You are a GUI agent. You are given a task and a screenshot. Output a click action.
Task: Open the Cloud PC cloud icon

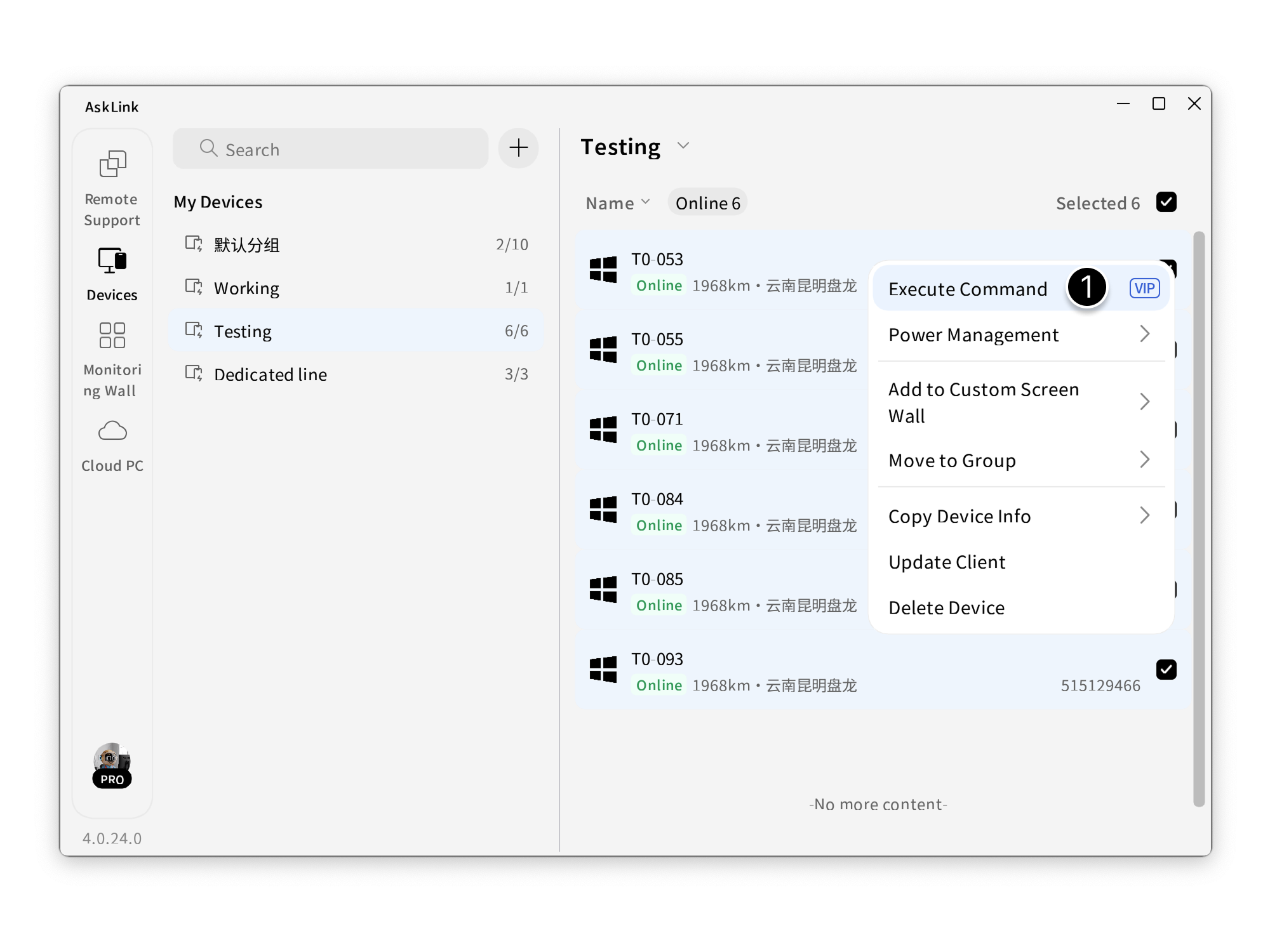click(x=112, y=431)
